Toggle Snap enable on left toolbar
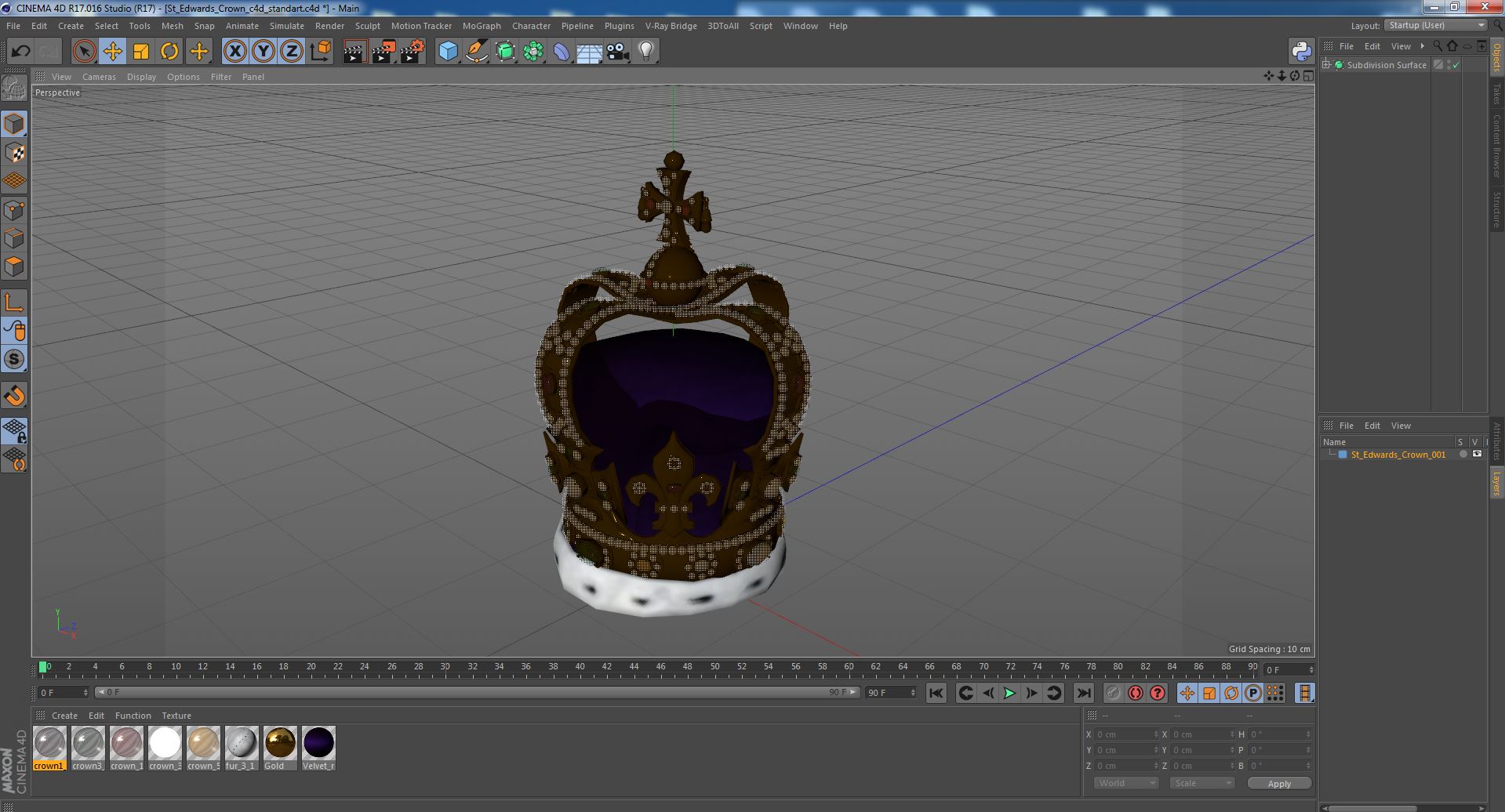The width and height of the screenshot is (1505, 812). (15, 359)
